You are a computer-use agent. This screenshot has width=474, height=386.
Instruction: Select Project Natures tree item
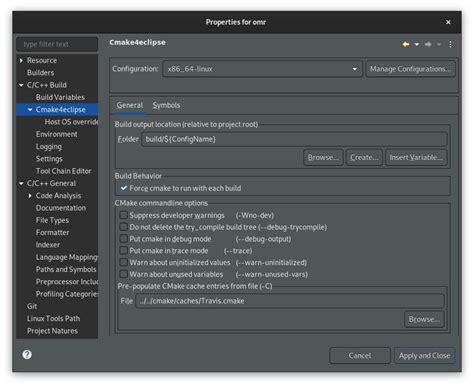coord(52,331)
